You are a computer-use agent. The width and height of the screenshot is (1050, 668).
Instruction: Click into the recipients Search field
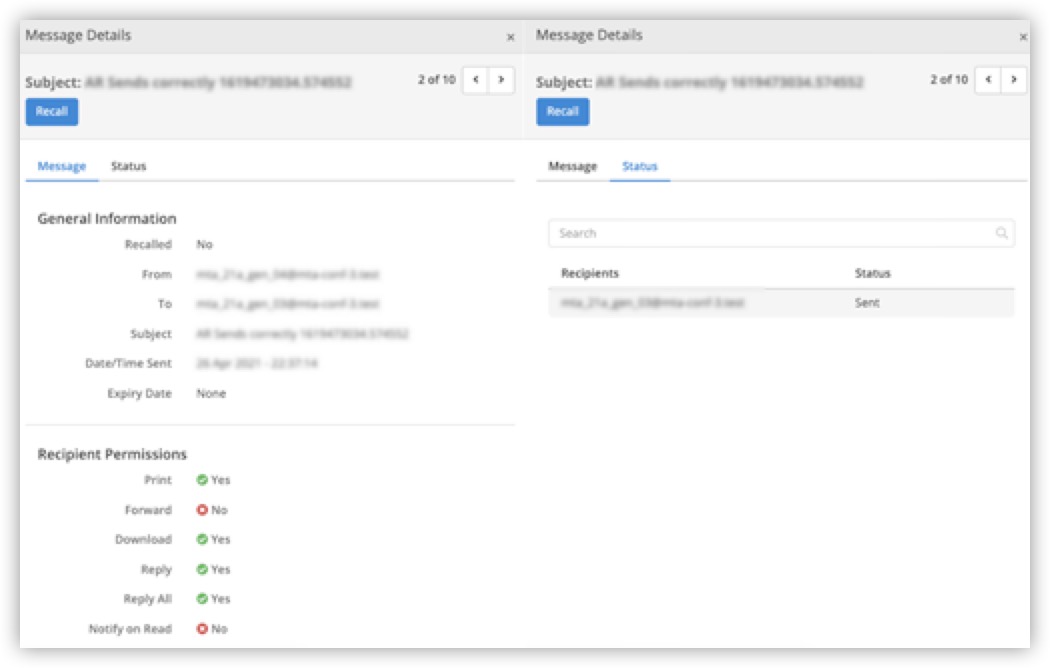770,233
